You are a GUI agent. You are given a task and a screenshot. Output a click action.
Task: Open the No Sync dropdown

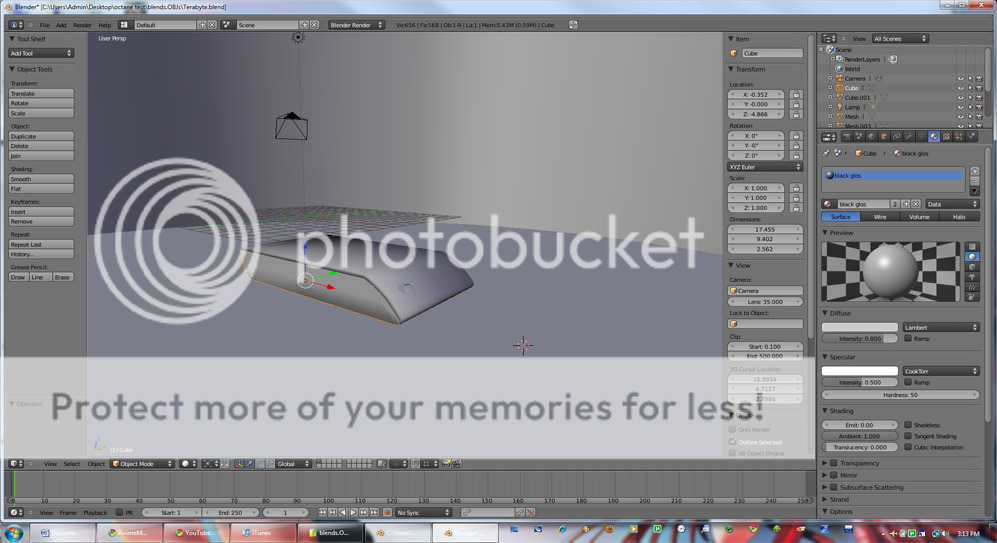click(x=423, y=512)
